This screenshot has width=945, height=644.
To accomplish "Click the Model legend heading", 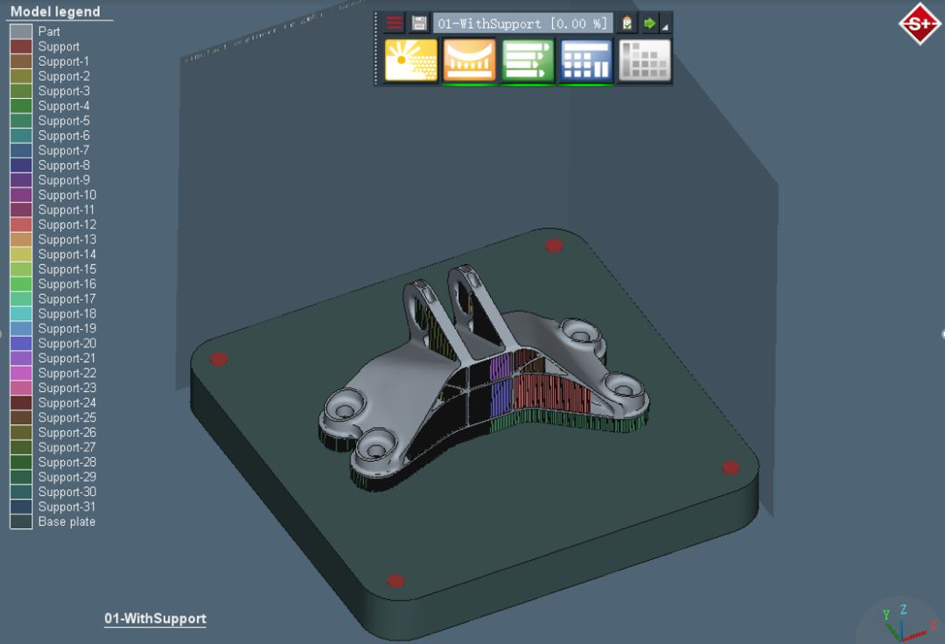I will click(x=55, y=11).
